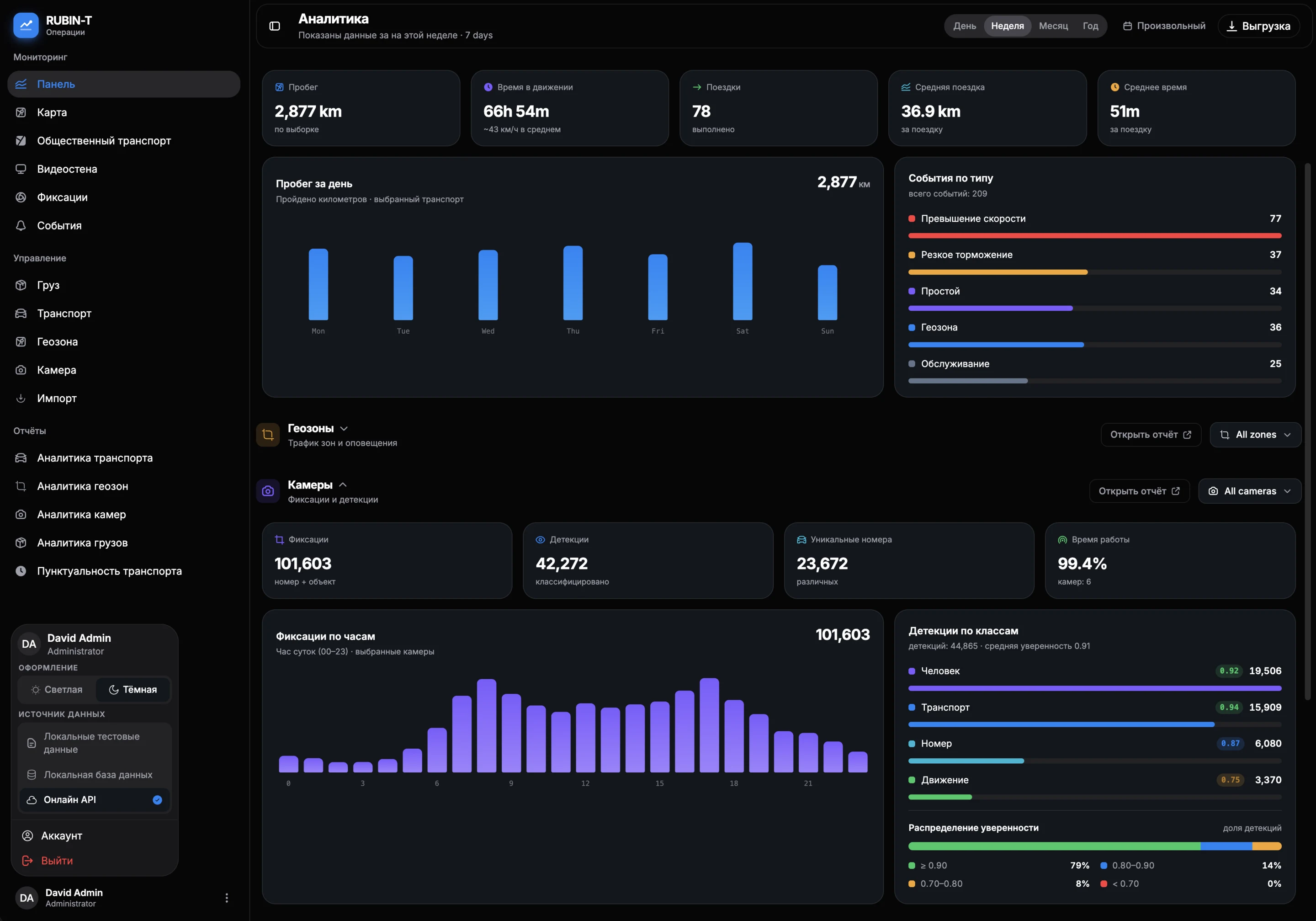
Task: Click the Камеры section purple camera icon
Action: [x=268, y=491]
